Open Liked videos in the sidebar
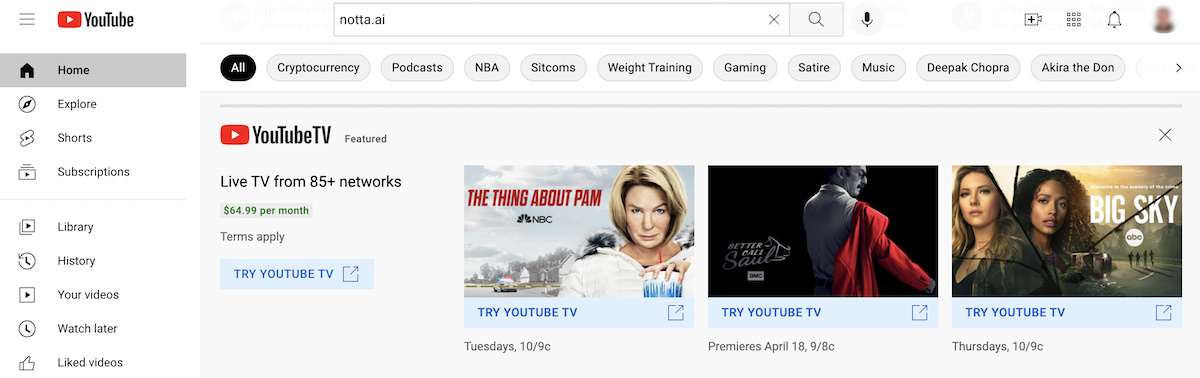This screenshot has height=378, width=1200. (x=93, y=363)
